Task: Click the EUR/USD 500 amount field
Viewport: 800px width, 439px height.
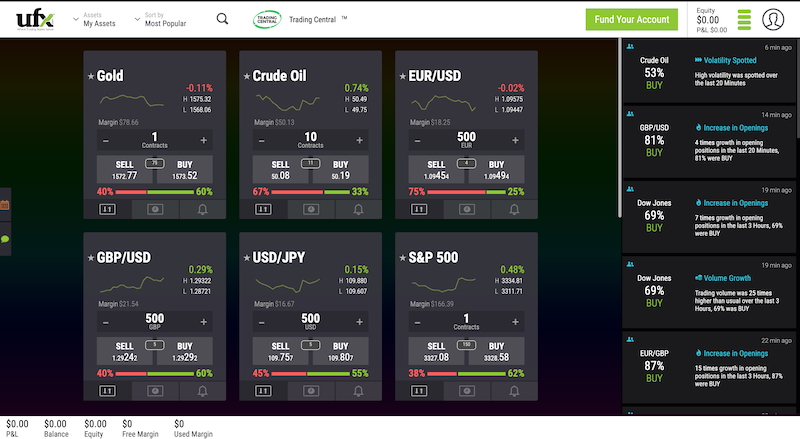Action: tap(466, 140)
